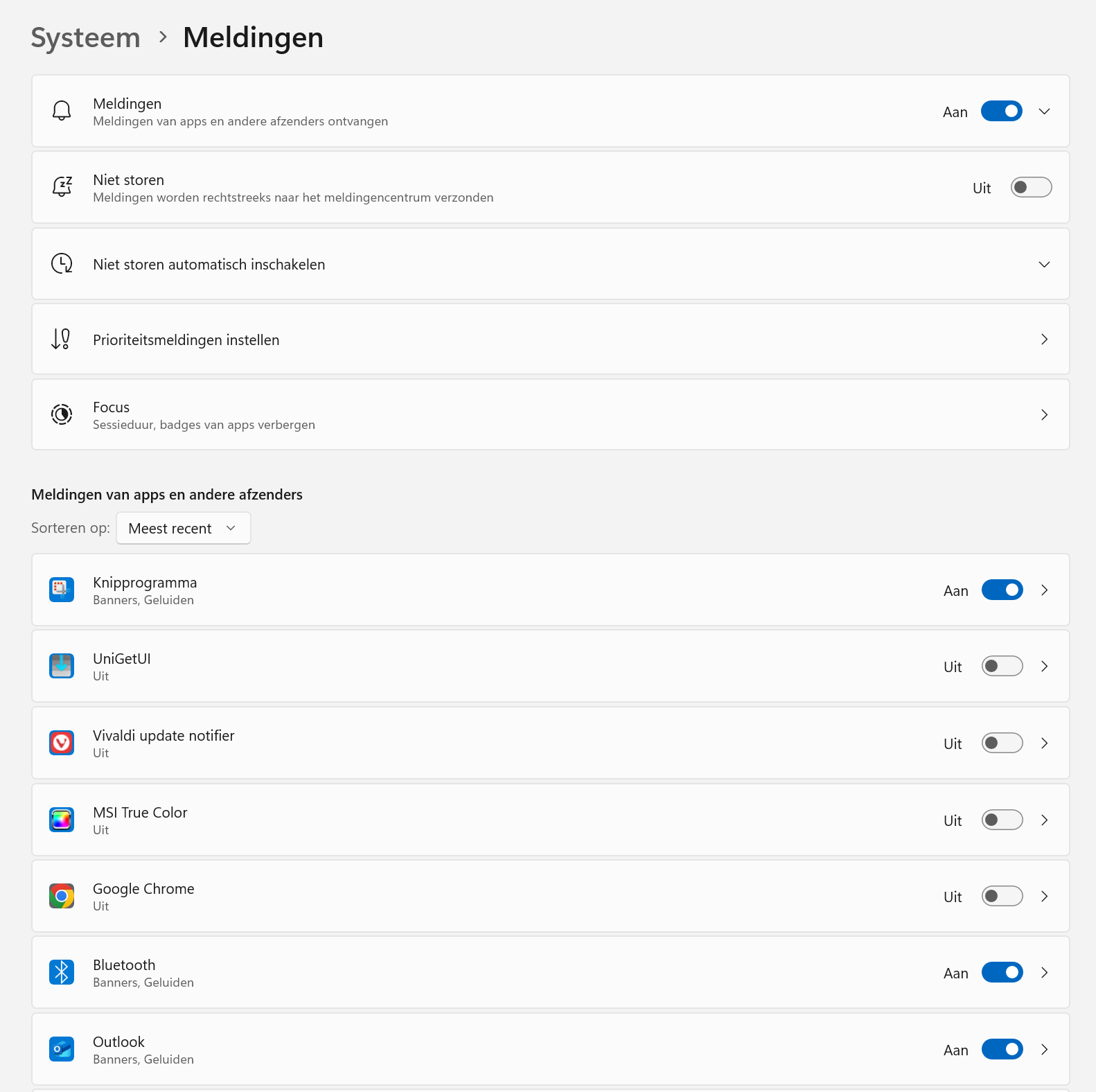Click the Focus icon
Image resolution: width=1096 pixels, height=1092 pixels.
(x=62, y=414)
